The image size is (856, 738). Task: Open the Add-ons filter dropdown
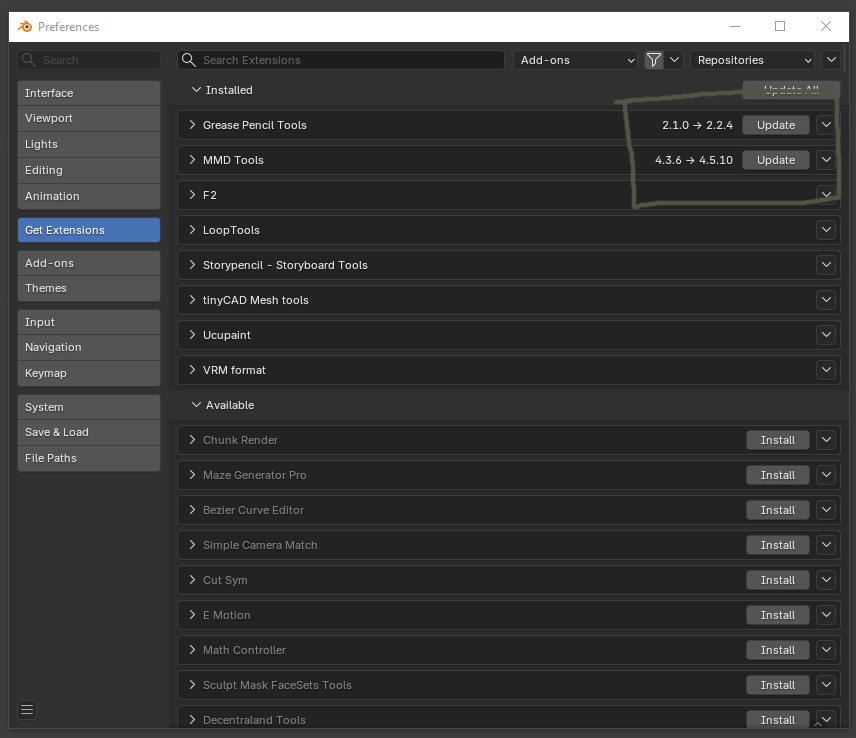click(576, 60)
